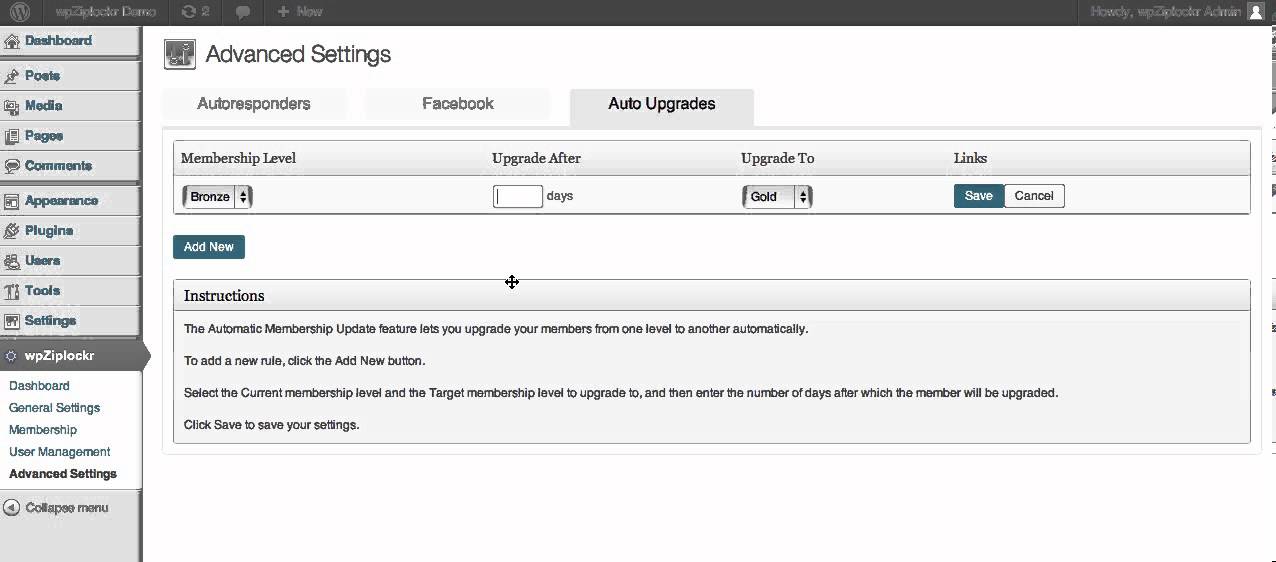This screenshot has height=562, width=1276.
Task: Open the updates icon in admin bar
Action: 196,11
